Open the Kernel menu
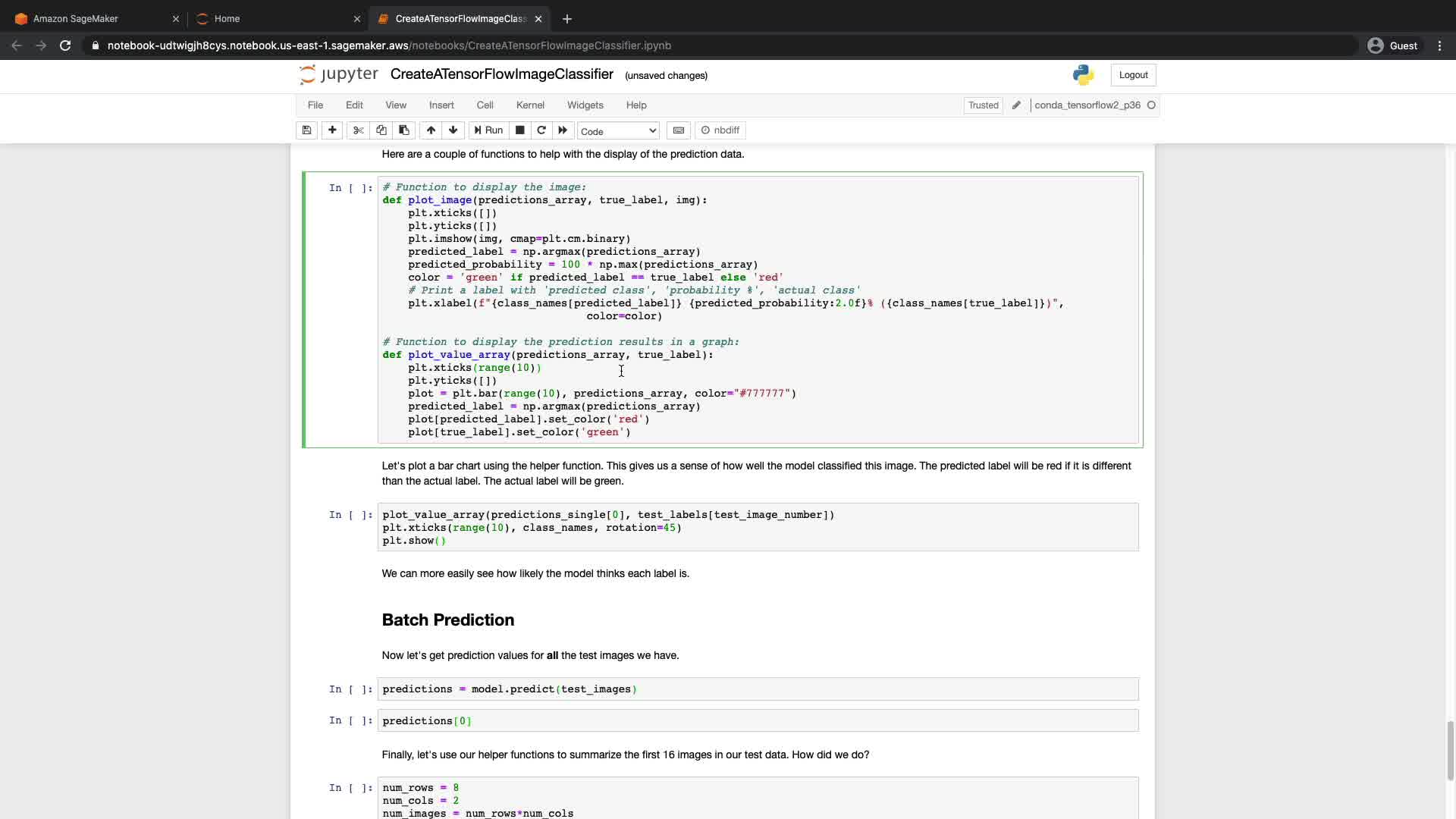1456x819 pixels. 530,105
